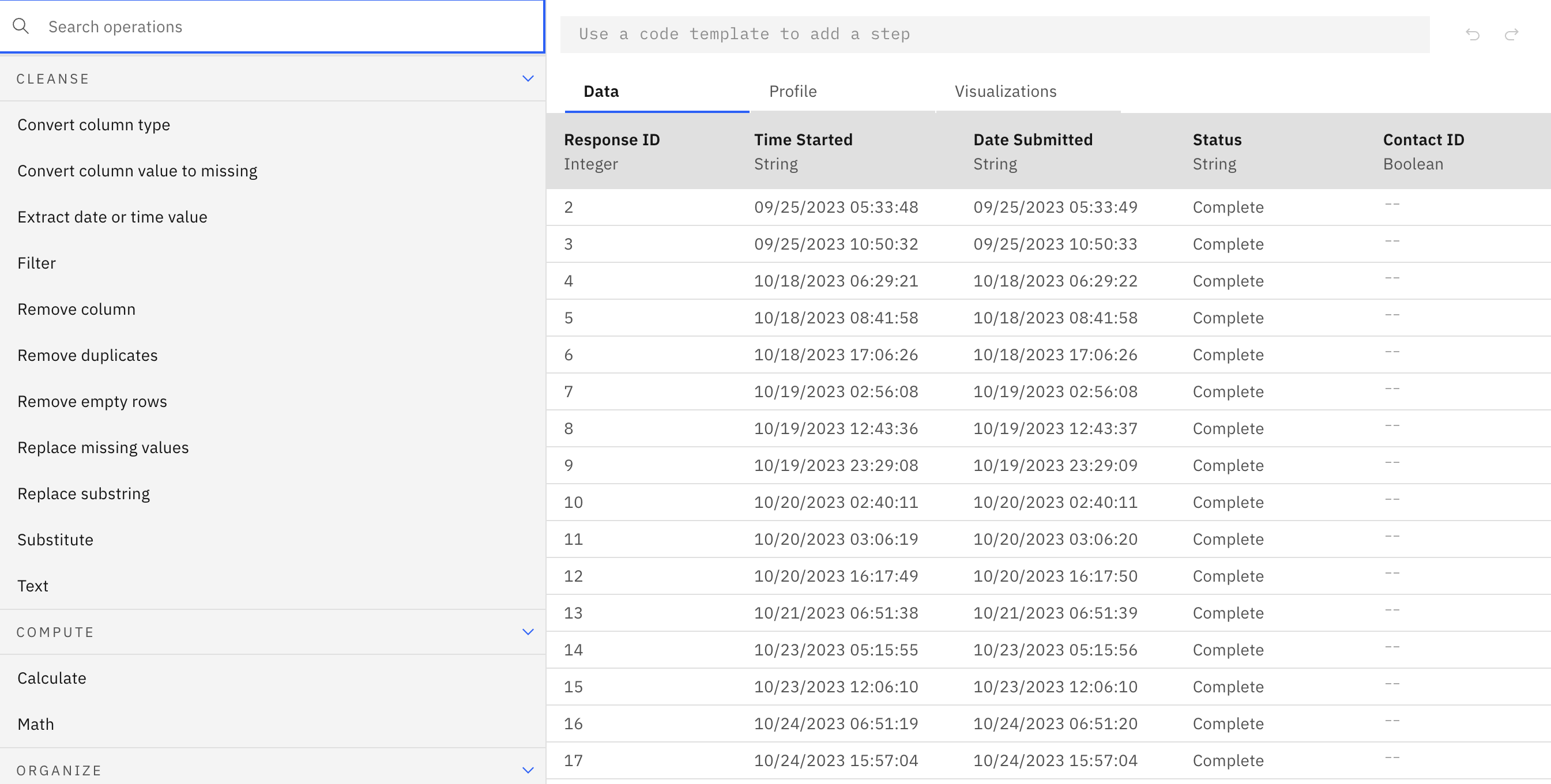Collapse the CLEANSE section chevron
1551x784 pixels.
tap(528, 79)
